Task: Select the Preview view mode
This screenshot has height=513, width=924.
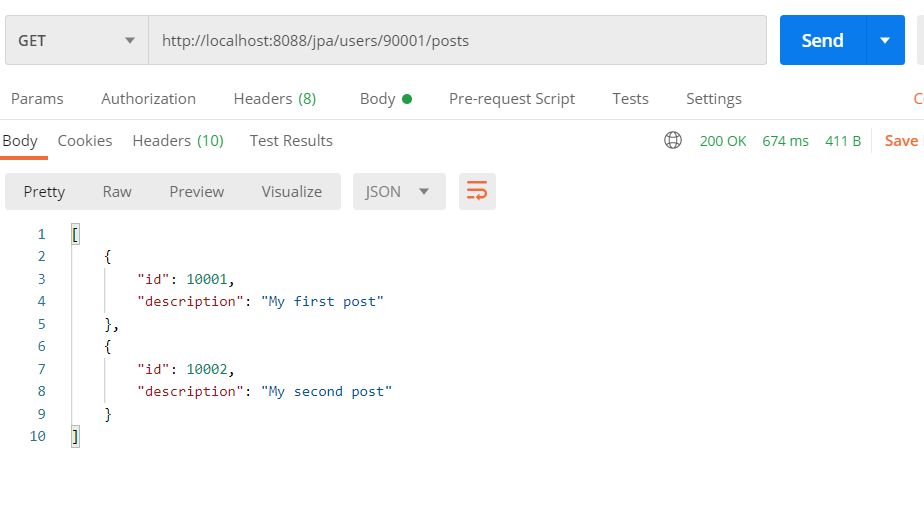Action: coord(197,191)
